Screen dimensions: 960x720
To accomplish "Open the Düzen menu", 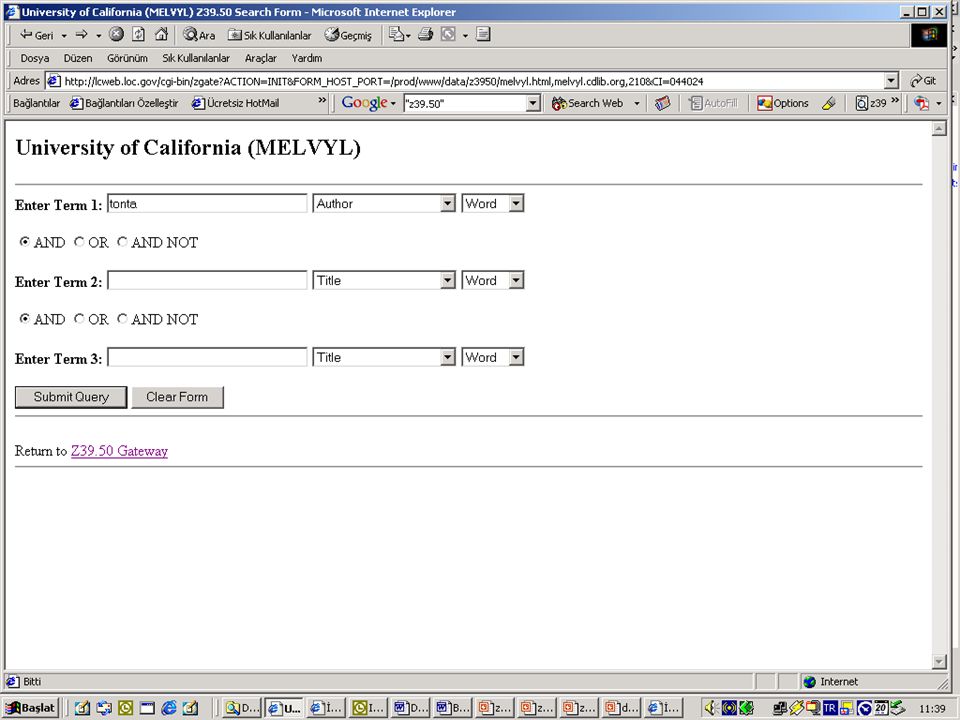I will [x=78, y=58].
